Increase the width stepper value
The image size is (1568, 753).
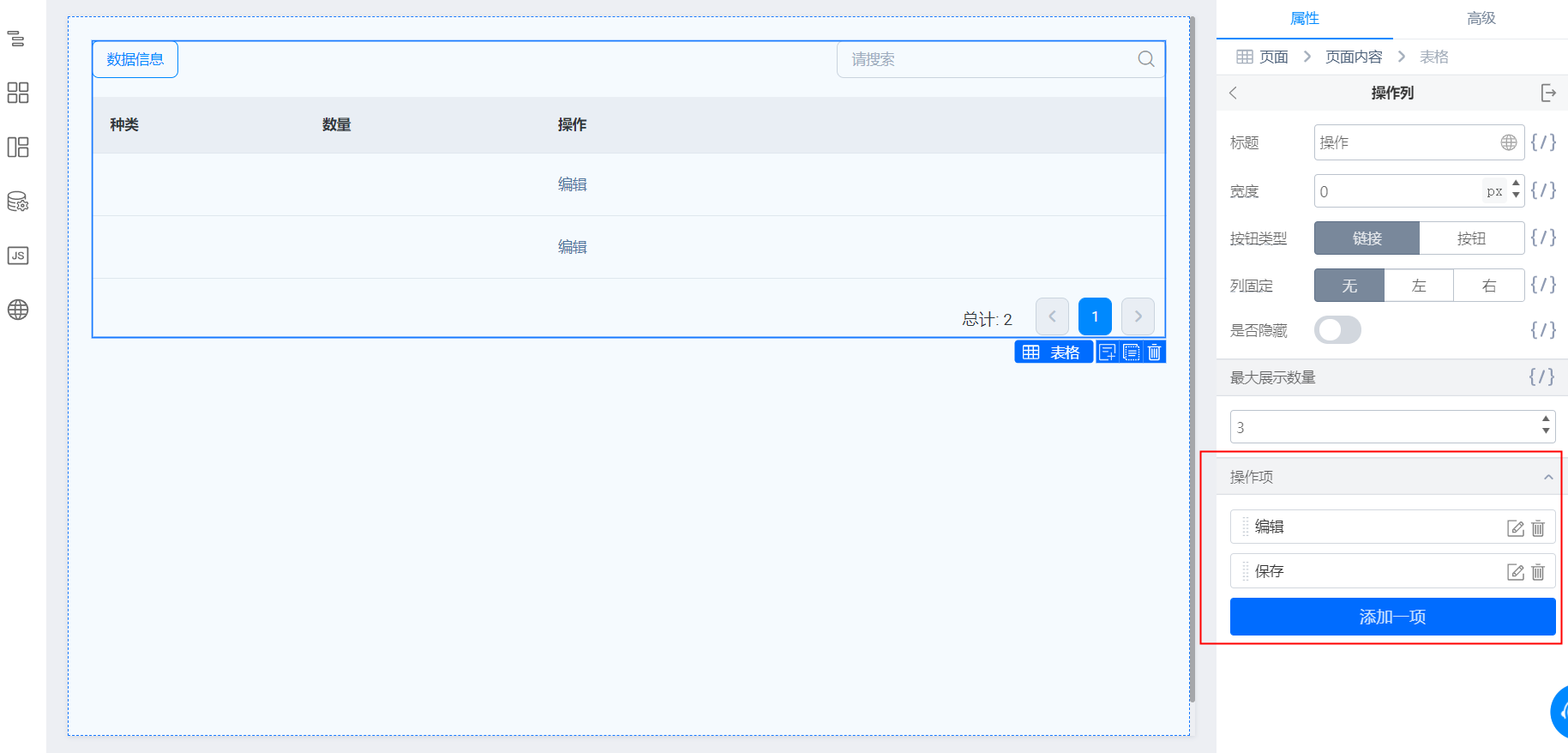(x=1516, y=184)
